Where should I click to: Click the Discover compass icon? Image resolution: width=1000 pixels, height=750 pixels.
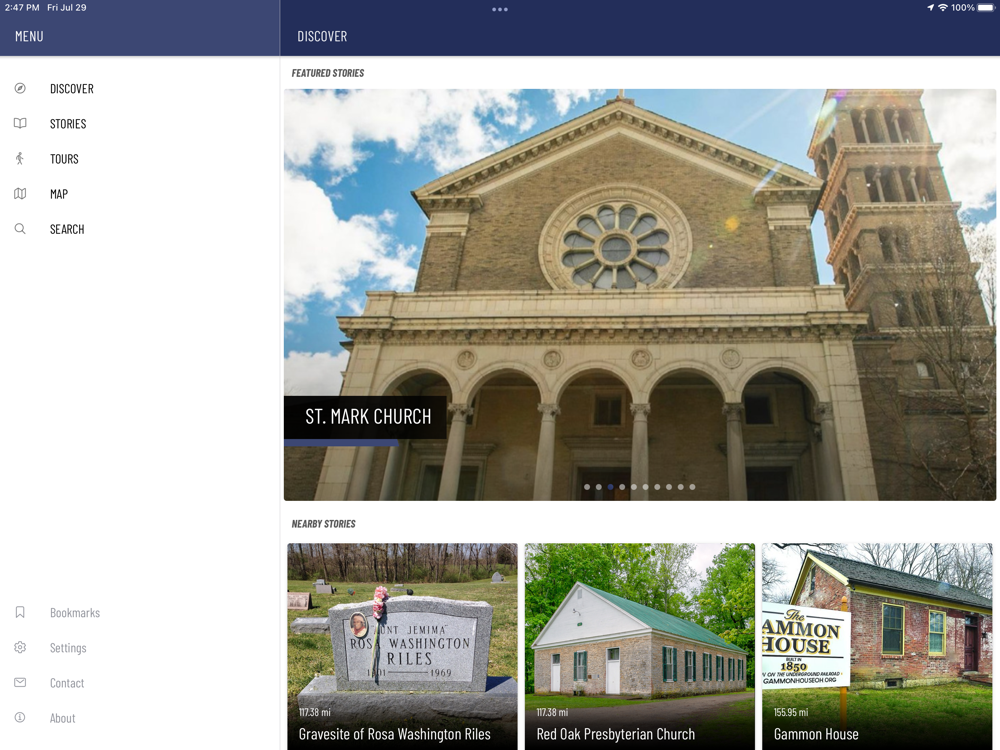[20, 89]
